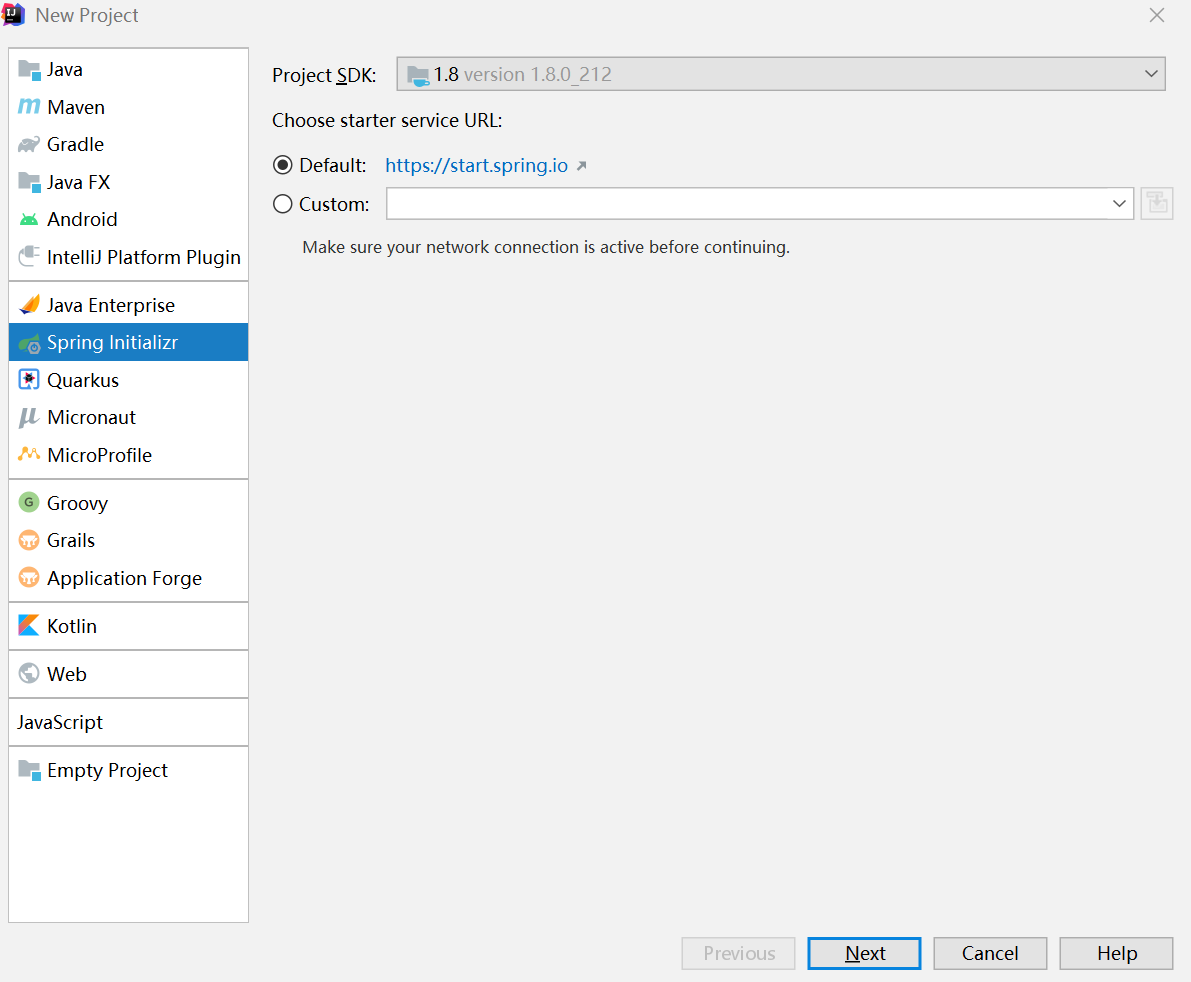Click the Help button
The image size is (1191, 982).
(x=1117, y=953)
